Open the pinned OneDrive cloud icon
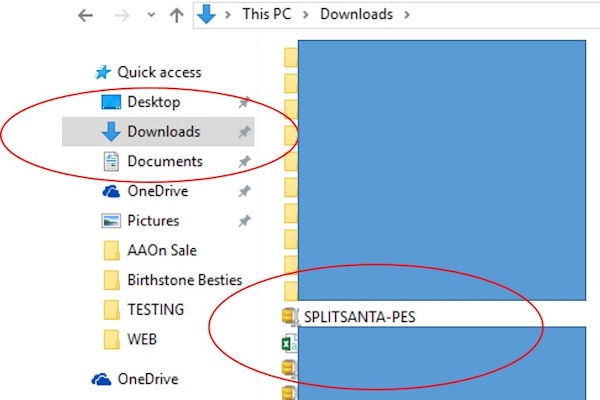 [x=111, y=191]
